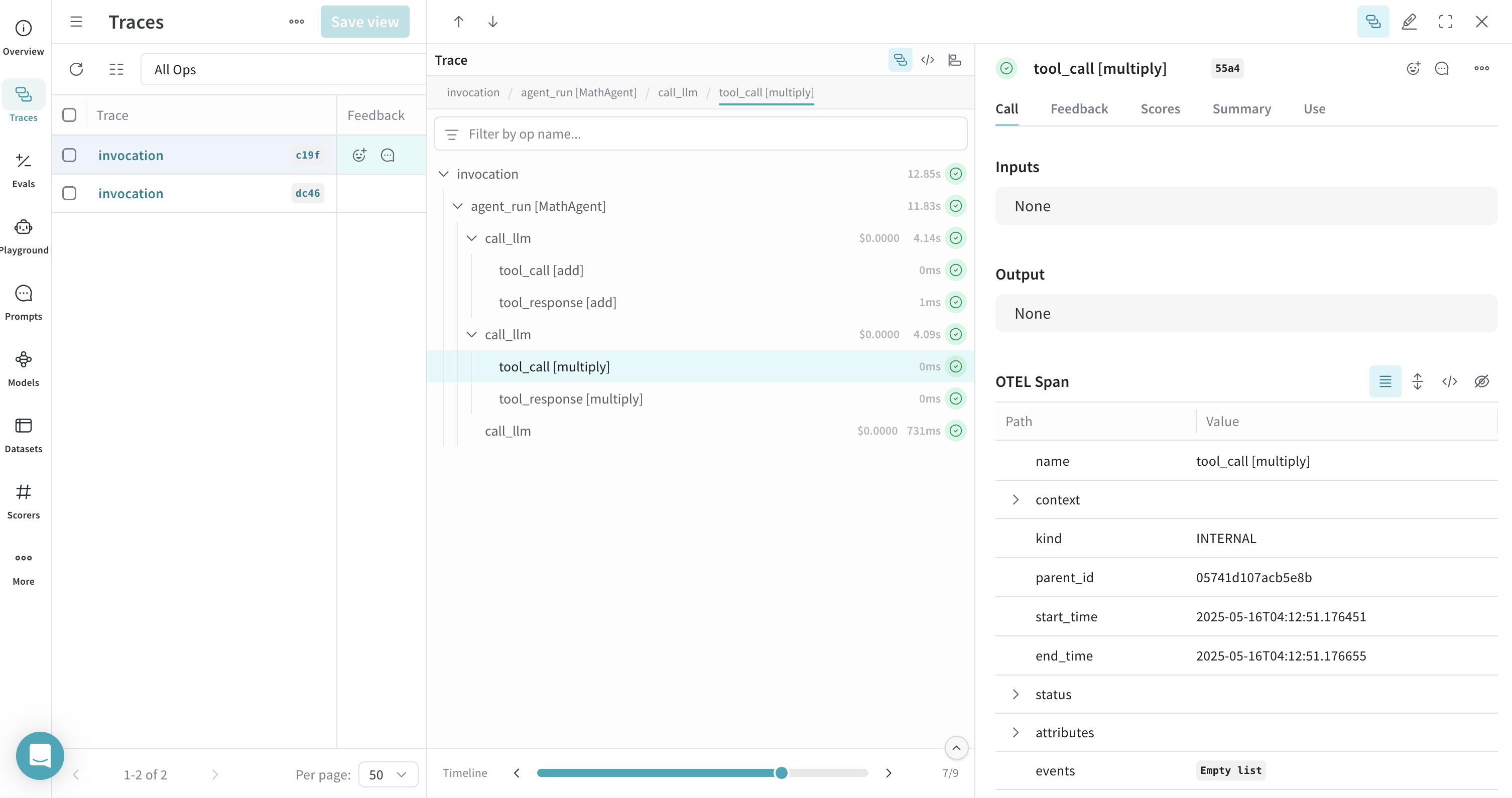
Task: Switch to the Feedback tab
Action: coord(1079,109)
